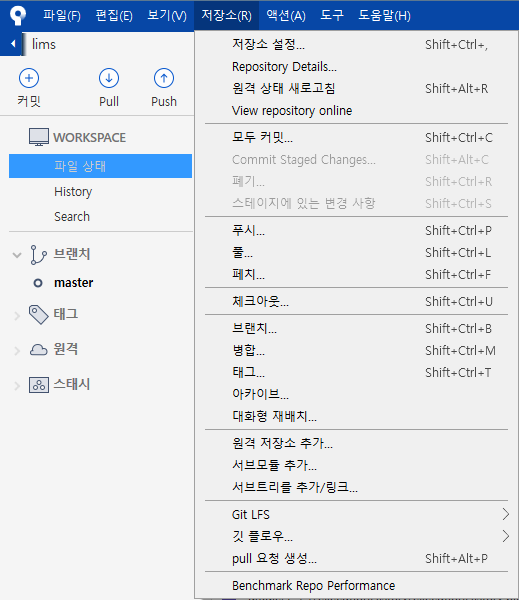This screenshot has width=519, height=600.
Task: Expand the 원격 section chevron
Action: (17, 351)
